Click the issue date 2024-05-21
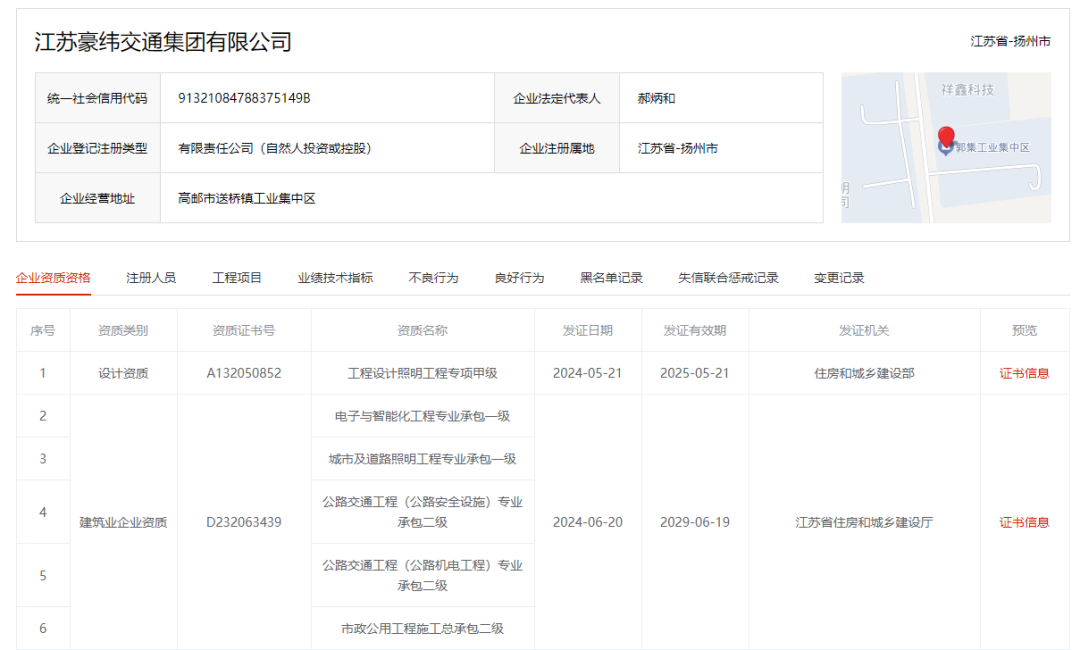This screenshot has width=1080, height=650. 588,373
